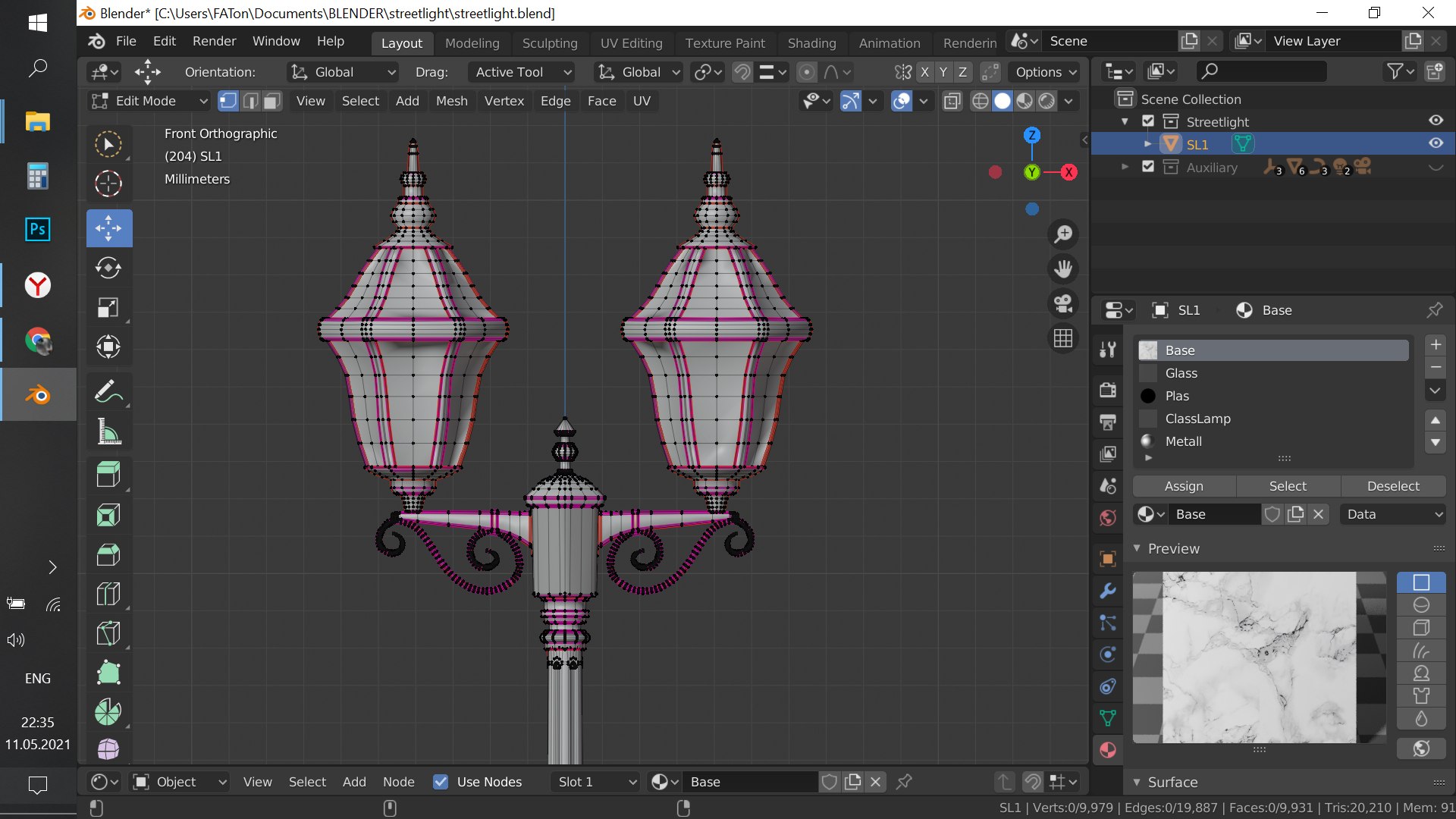Hide the Streetlight collection with eye
This screenshot has width=1456, height=819.
pyautogui.click(x=1436, y=121)
